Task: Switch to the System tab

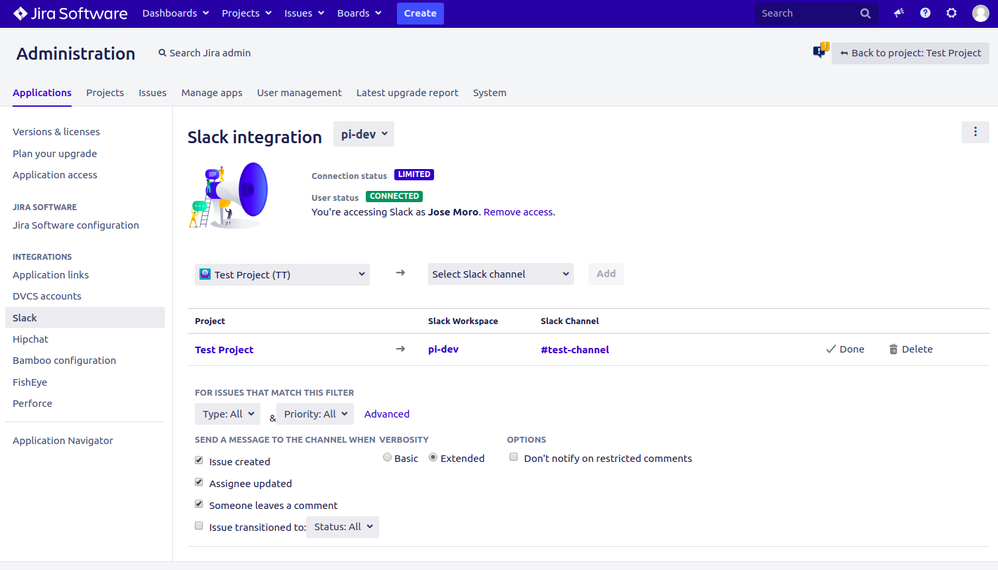Action: click(x=489, y=93)
